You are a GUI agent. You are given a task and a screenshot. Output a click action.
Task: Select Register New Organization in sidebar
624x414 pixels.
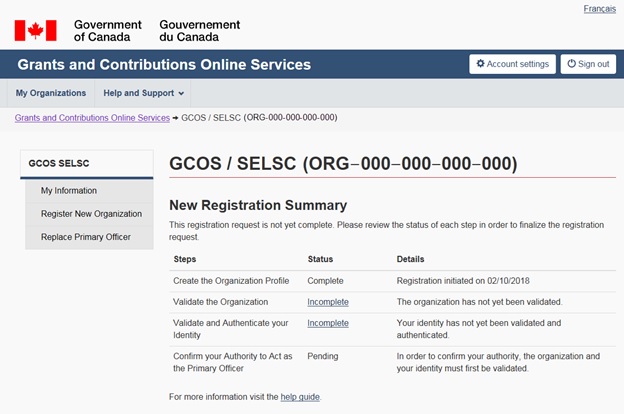pyautogui.click(x=91, y=213)
